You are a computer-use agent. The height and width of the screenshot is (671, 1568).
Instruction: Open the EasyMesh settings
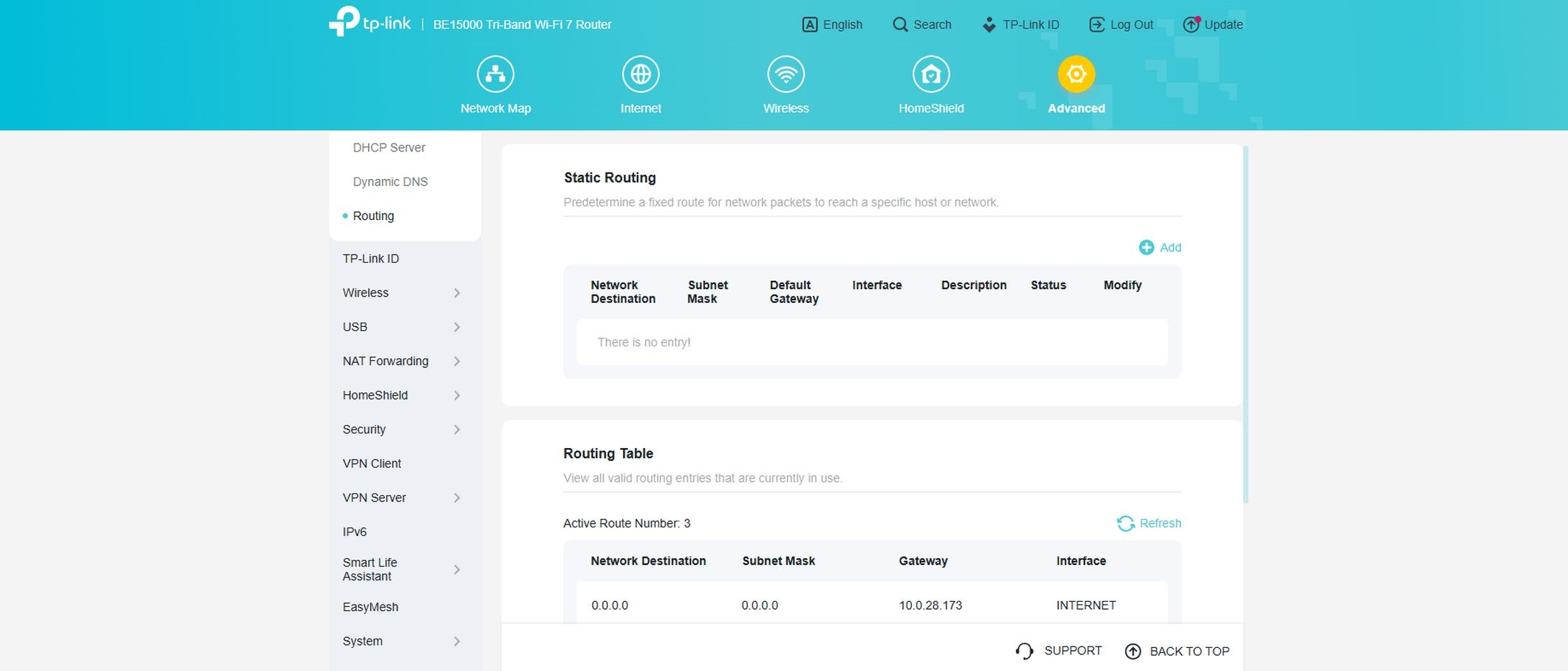coord(370,607)
